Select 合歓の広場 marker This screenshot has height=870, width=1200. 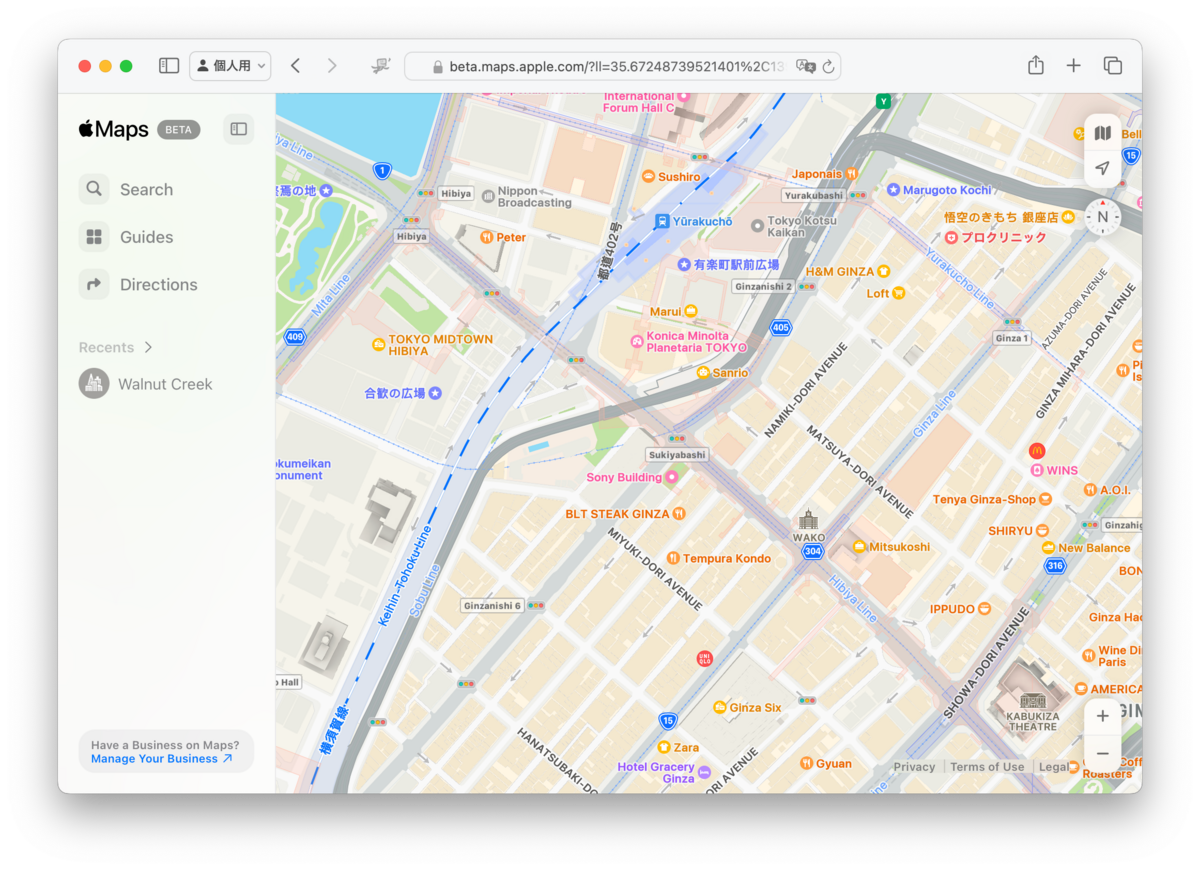pyautogui.click(x=434, y=393)
